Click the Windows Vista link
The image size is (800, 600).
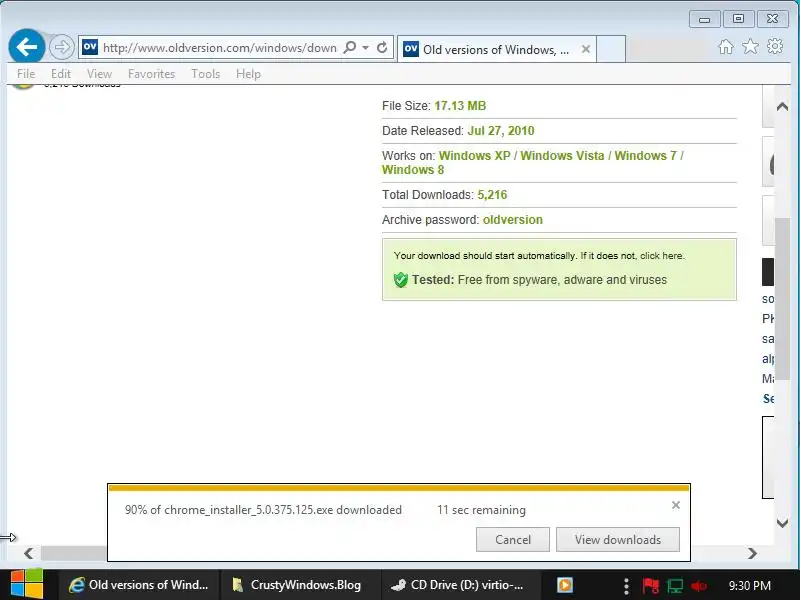point(562,156)
